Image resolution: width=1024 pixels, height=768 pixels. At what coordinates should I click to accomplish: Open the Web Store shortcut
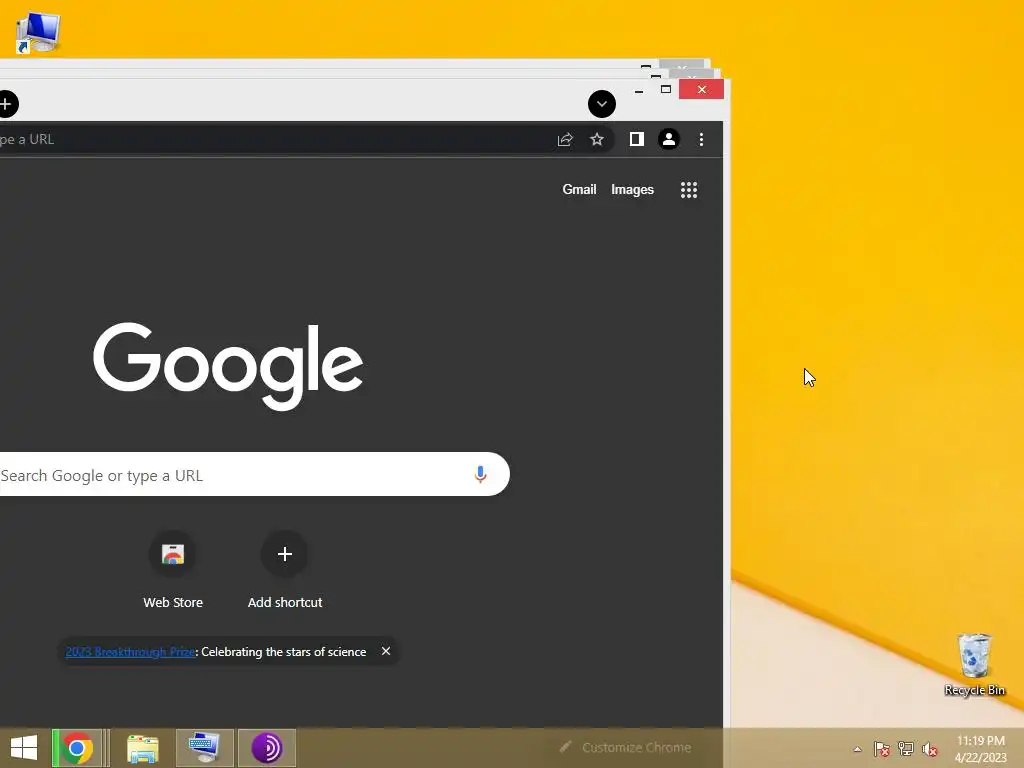coord(173,571)
